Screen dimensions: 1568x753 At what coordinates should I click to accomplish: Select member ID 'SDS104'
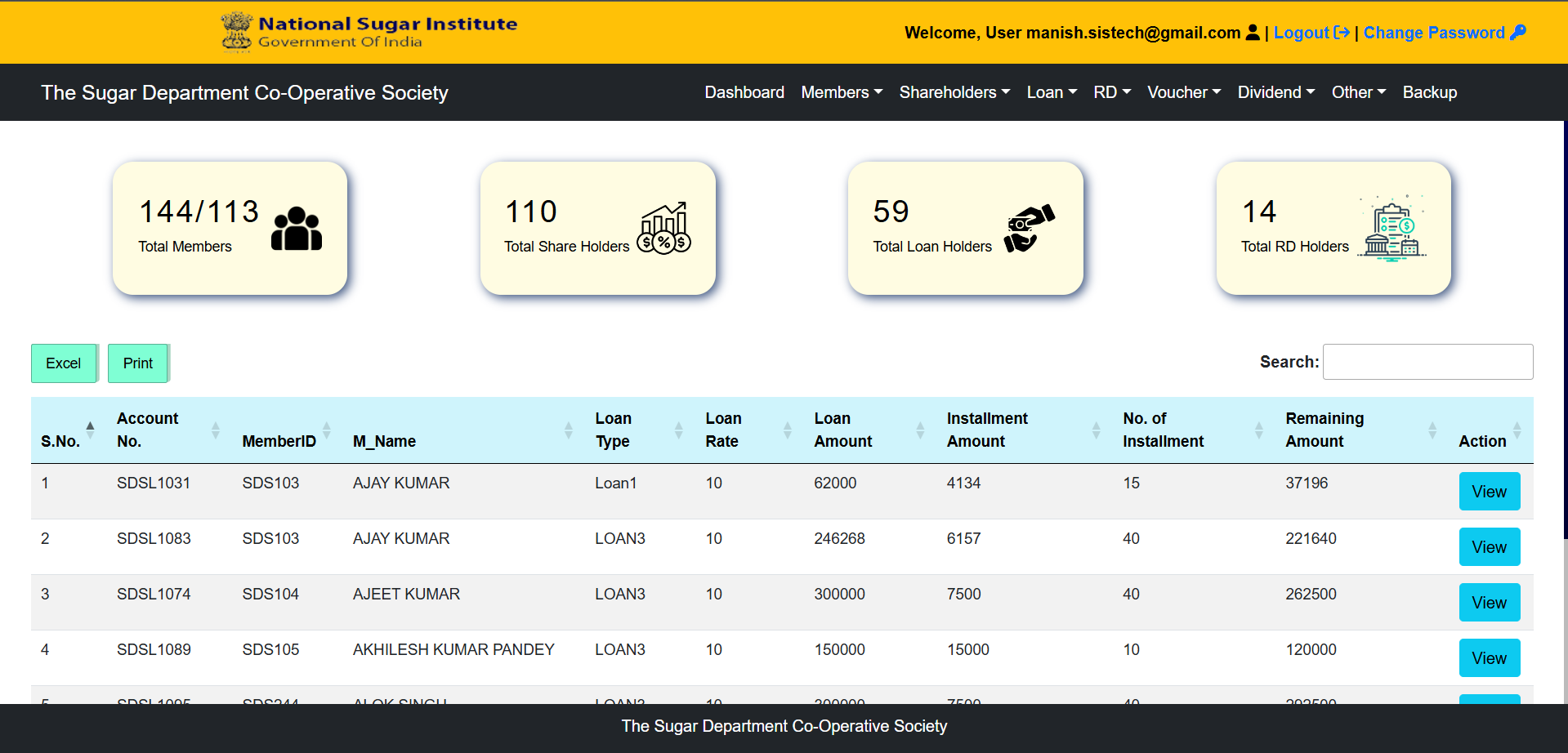pyautogui.click(x=270, y=594)
